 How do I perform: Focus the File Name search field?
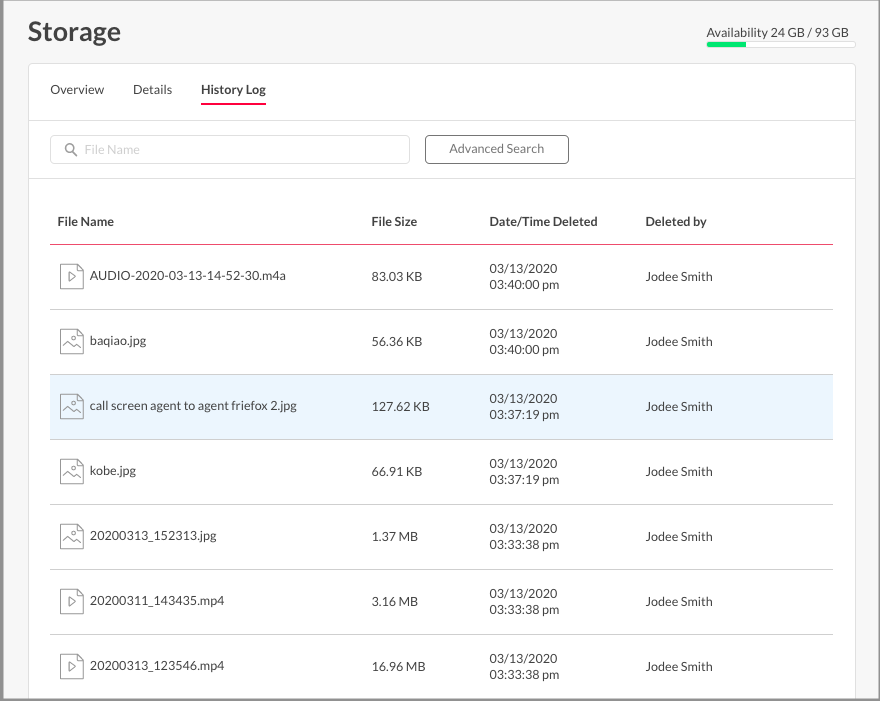coord(230,149)
